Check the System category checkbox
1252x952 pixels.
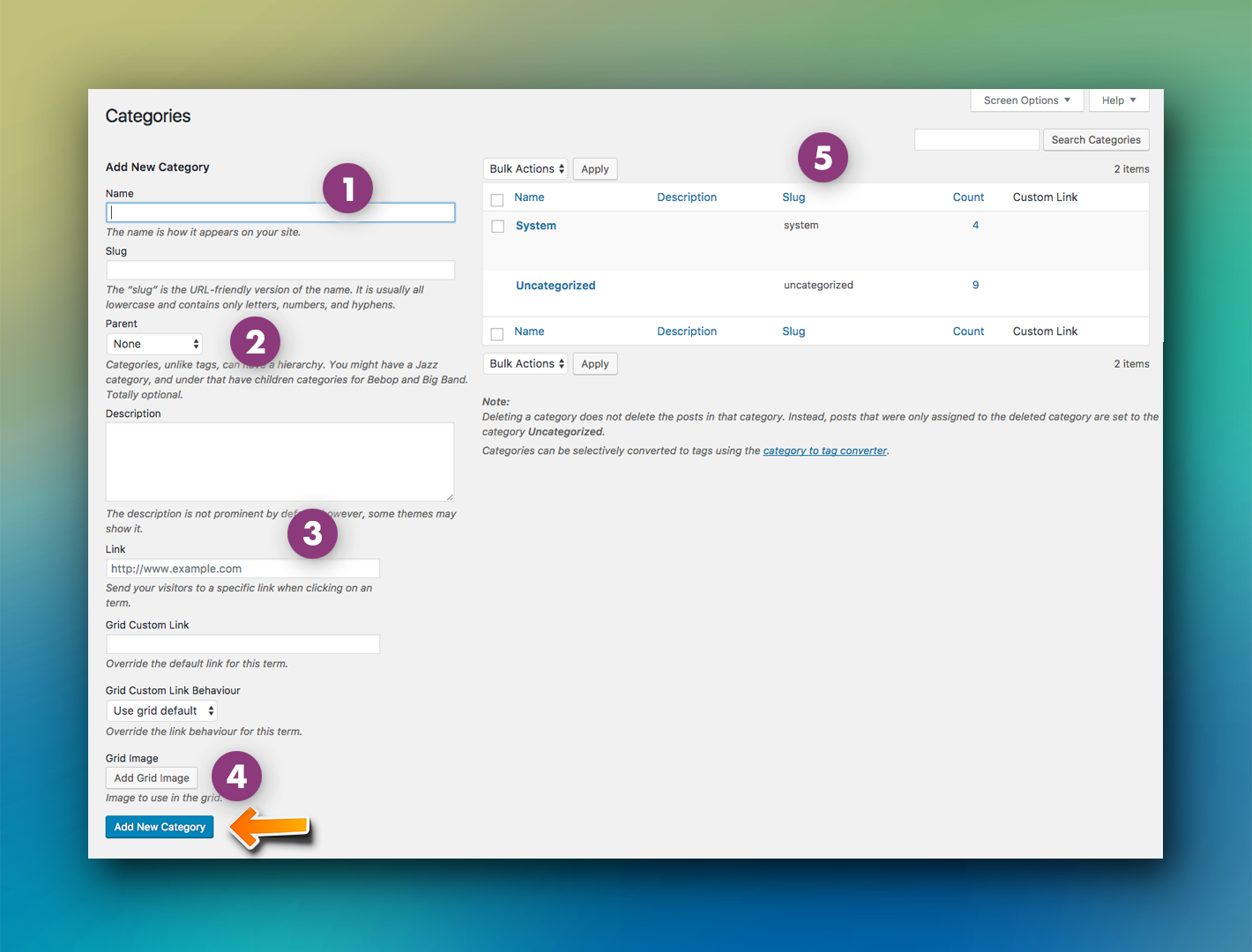tap(498, 227)
